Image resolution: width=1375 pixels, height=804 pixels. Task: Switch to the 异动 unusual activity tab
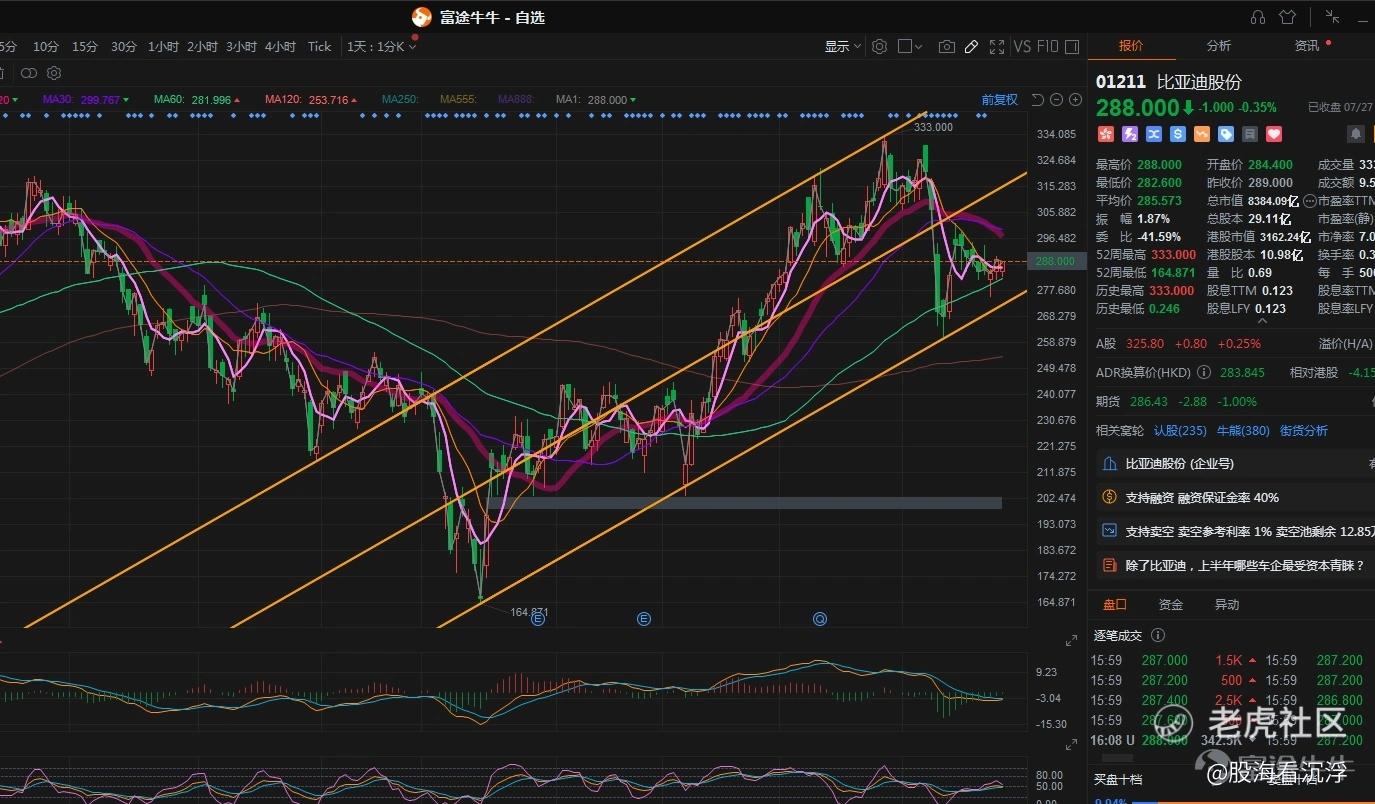point(1226,605)
